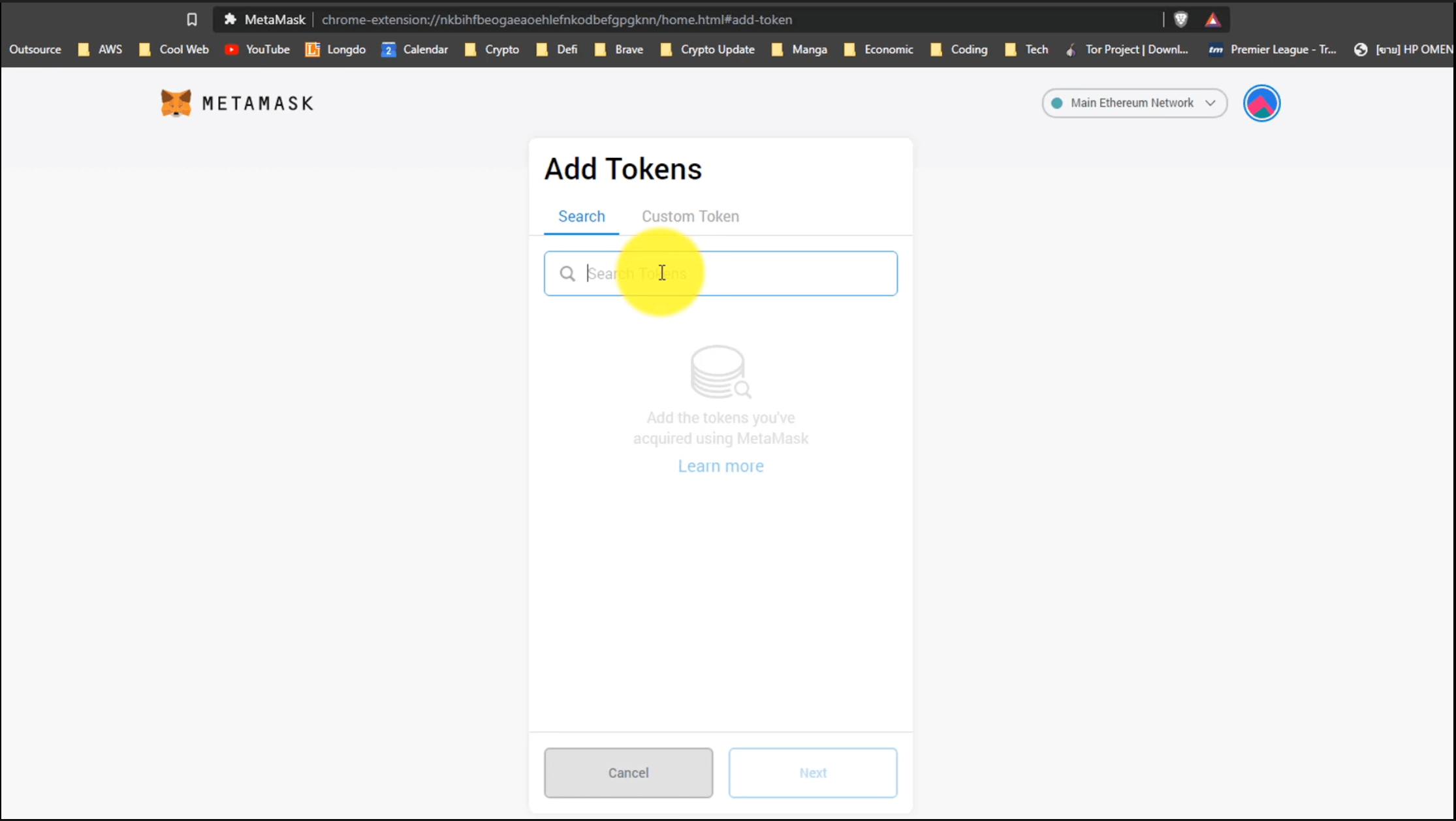The width and height of the screenshot is (1456, 821).
Task: Click the account avatar icon top right
Action: 1261,102
